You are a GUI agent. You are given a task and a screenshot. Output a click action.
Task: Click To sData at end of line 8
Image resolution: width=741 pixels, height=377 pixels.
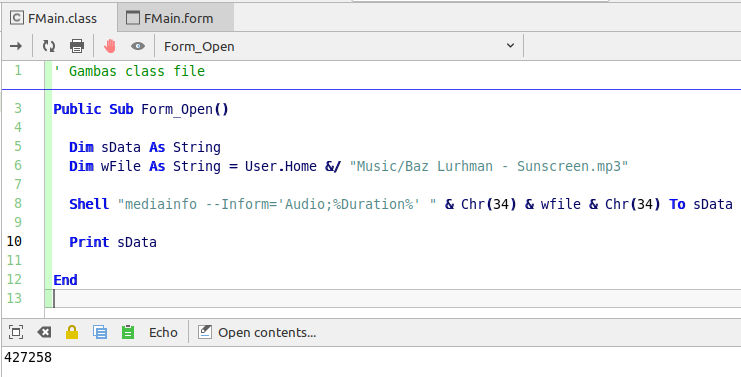point(701,204)
